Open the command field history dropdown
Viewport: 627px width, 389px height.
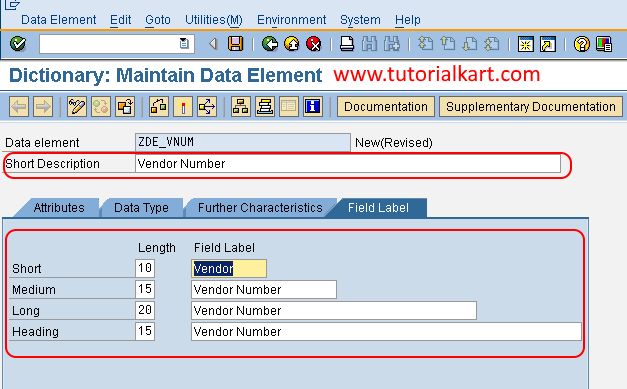(184, 43)
